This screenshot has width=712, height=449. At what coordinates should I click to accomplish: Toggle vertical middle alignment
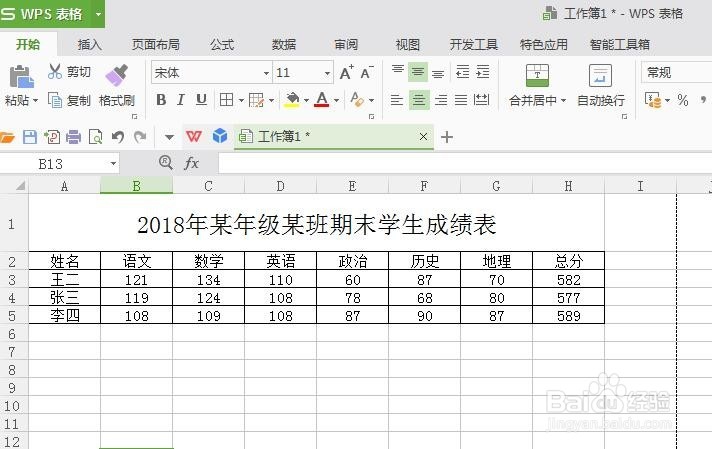click(418, 72)
